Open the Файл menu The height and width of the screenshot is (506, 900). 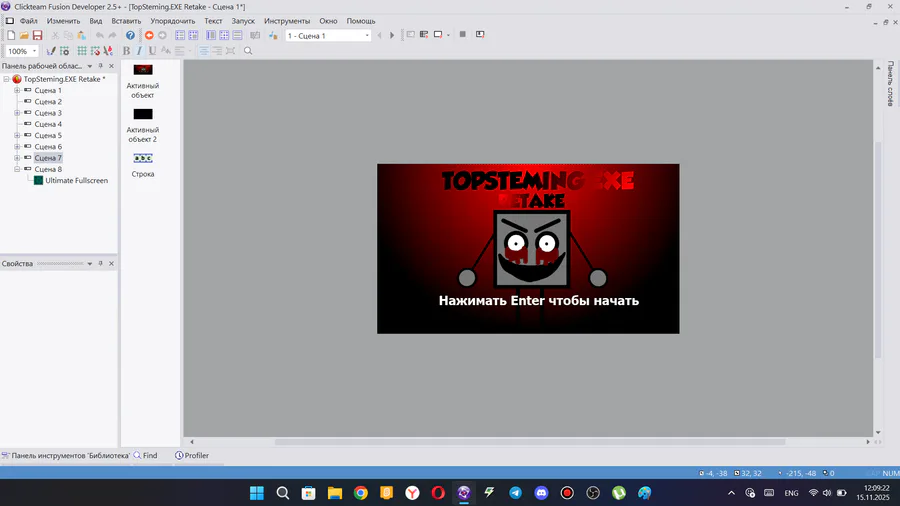(28, 21)
